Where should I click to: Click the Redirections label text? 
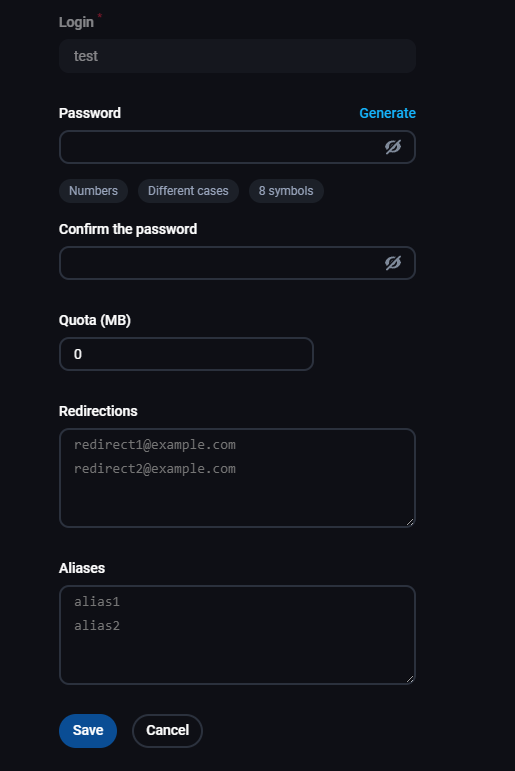[98, 411]
